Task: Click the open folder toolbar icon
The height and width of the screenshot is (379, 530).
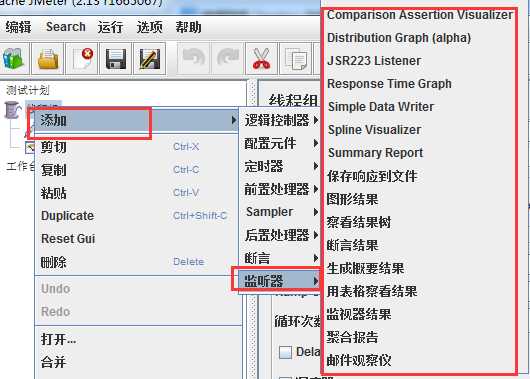Action: (x=48, y=58)
